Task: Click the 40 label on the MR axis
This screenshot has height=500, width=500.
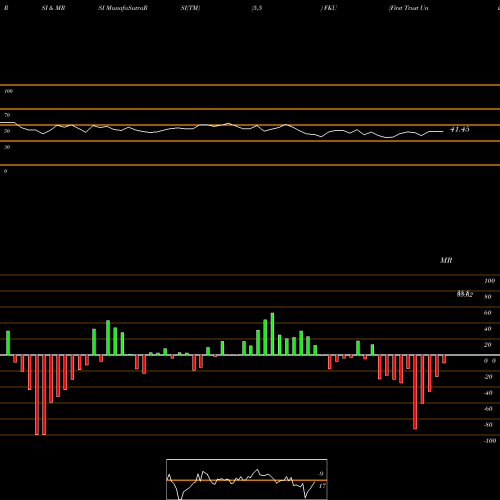Action: click(488, 329)
